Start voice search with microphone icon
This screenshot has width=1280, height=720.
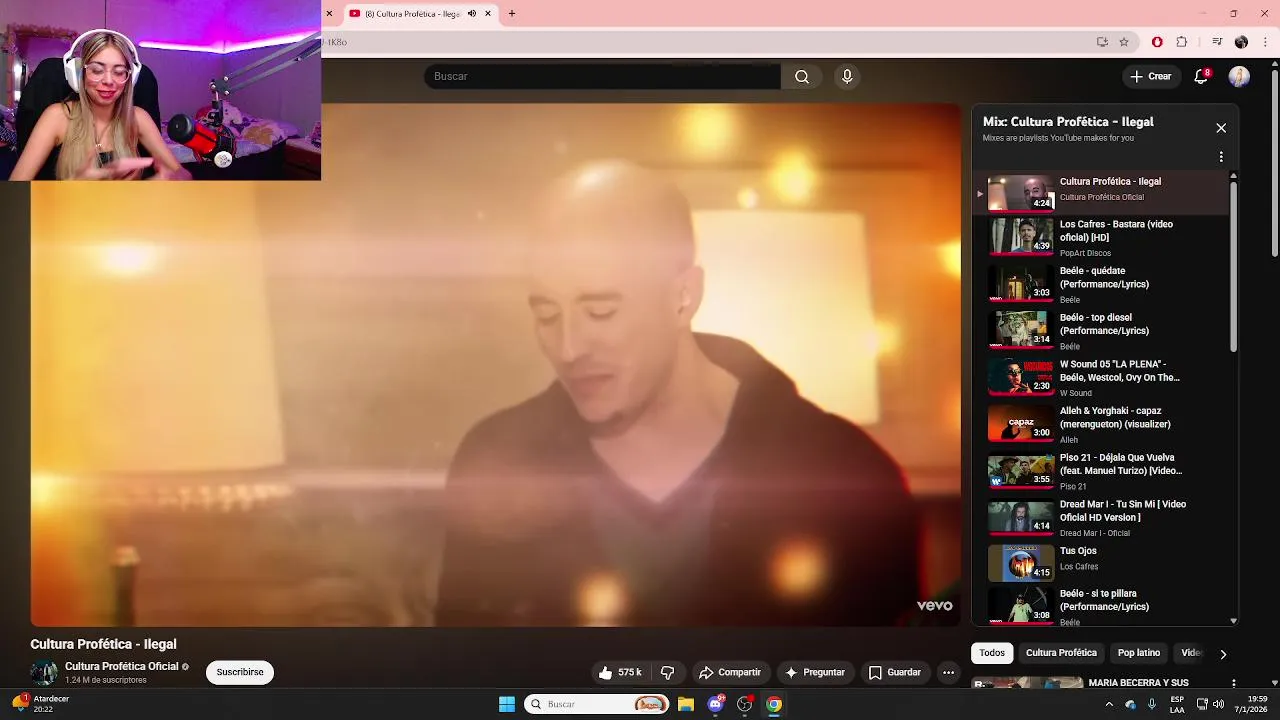(x=847, y=76)
